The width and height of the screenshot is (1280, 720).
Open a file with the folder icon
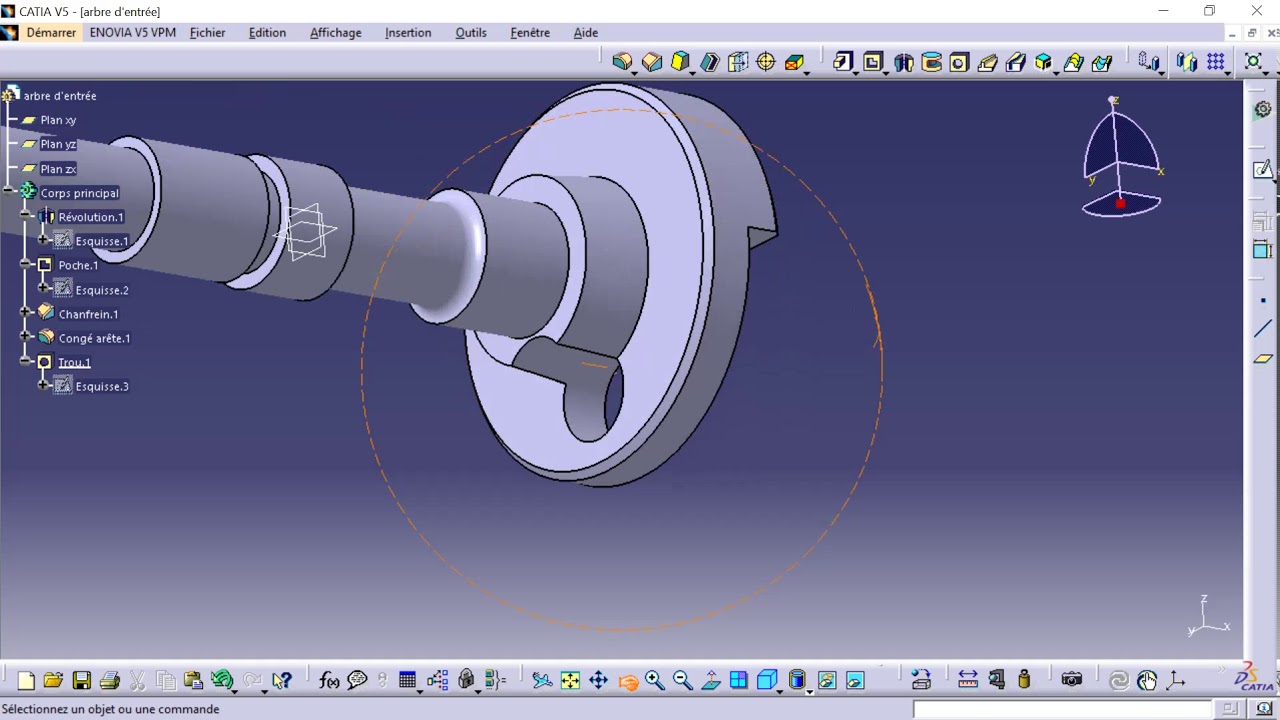tap(53, 681)
